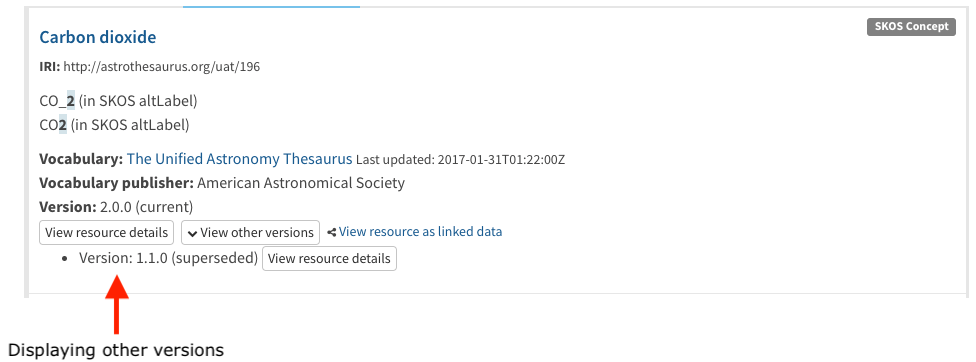Click the share icon beside linked data link
Image resolution: width=976 pixels, height=362 pixels.
pos(332,232)
